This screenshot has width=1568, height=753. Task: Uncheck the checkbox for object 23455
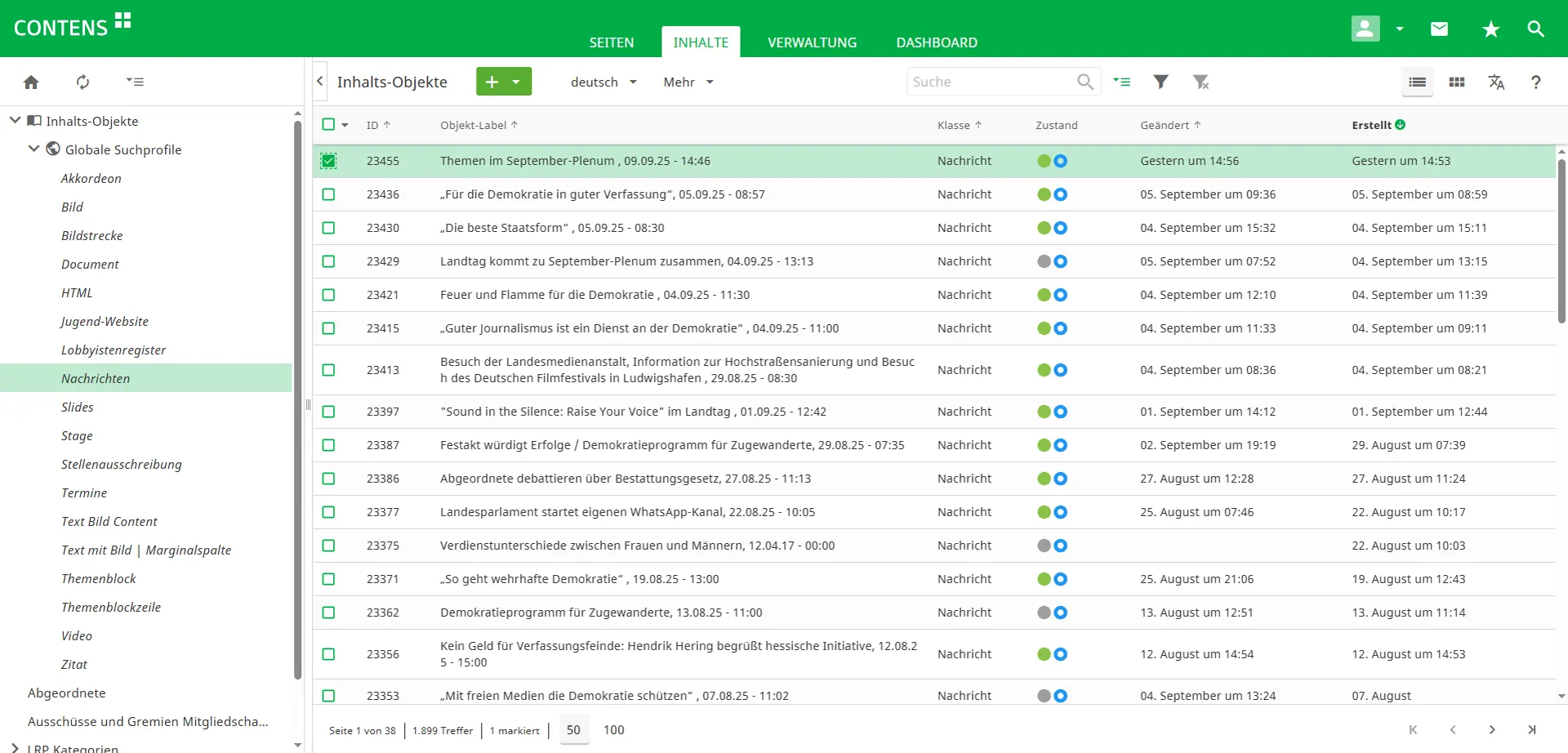point(328,161)
